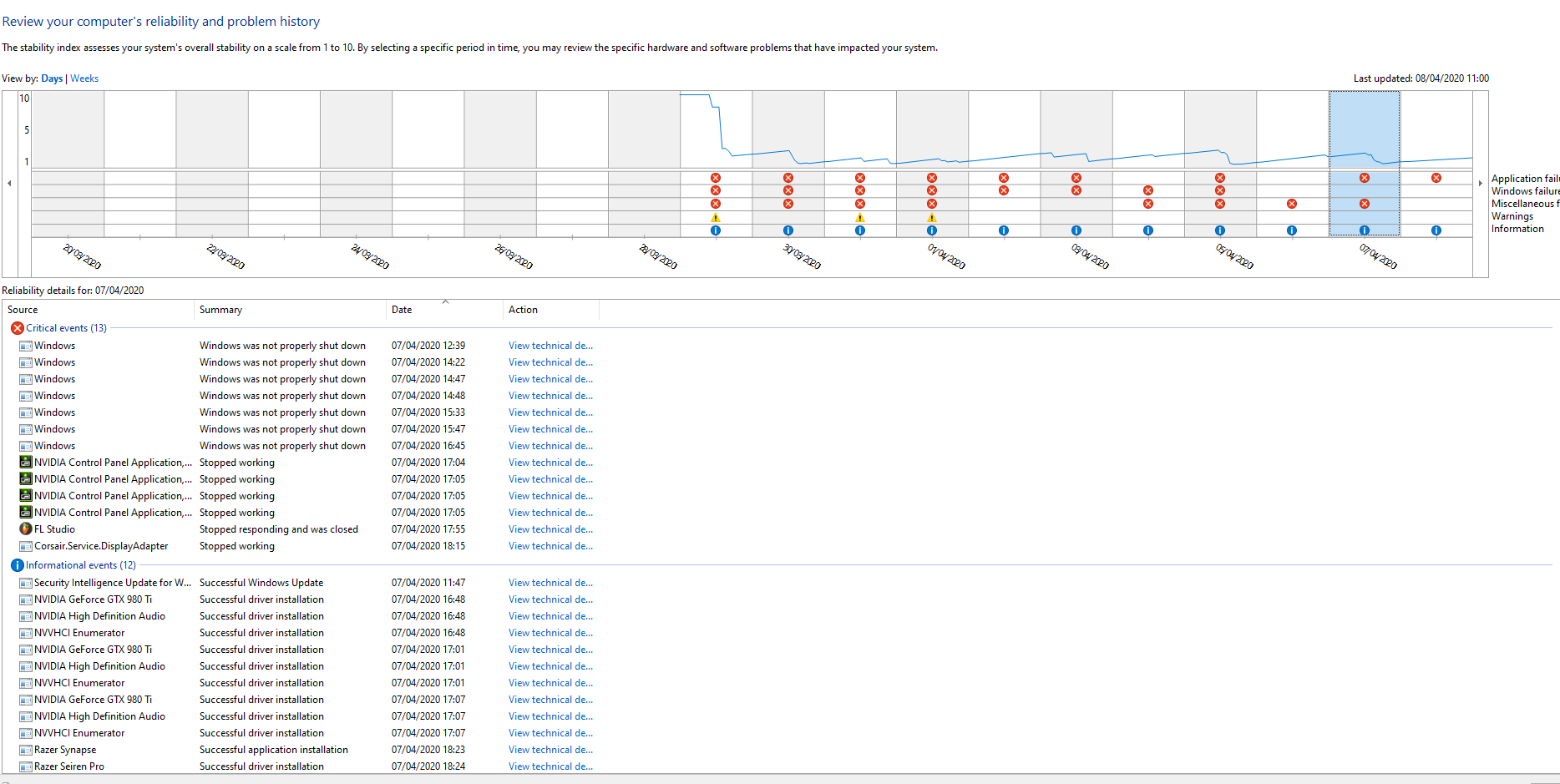
Task: Open technical details for FL Studio crash
Action: (x=550, y=529)
